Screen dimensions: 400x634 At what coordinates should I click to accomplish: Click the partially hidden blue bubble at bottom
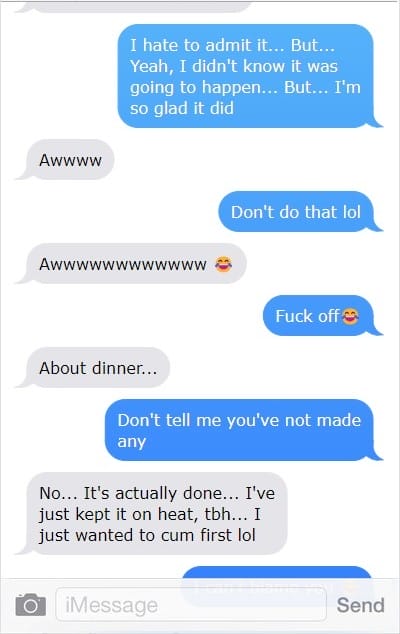[x=277, y=572]
